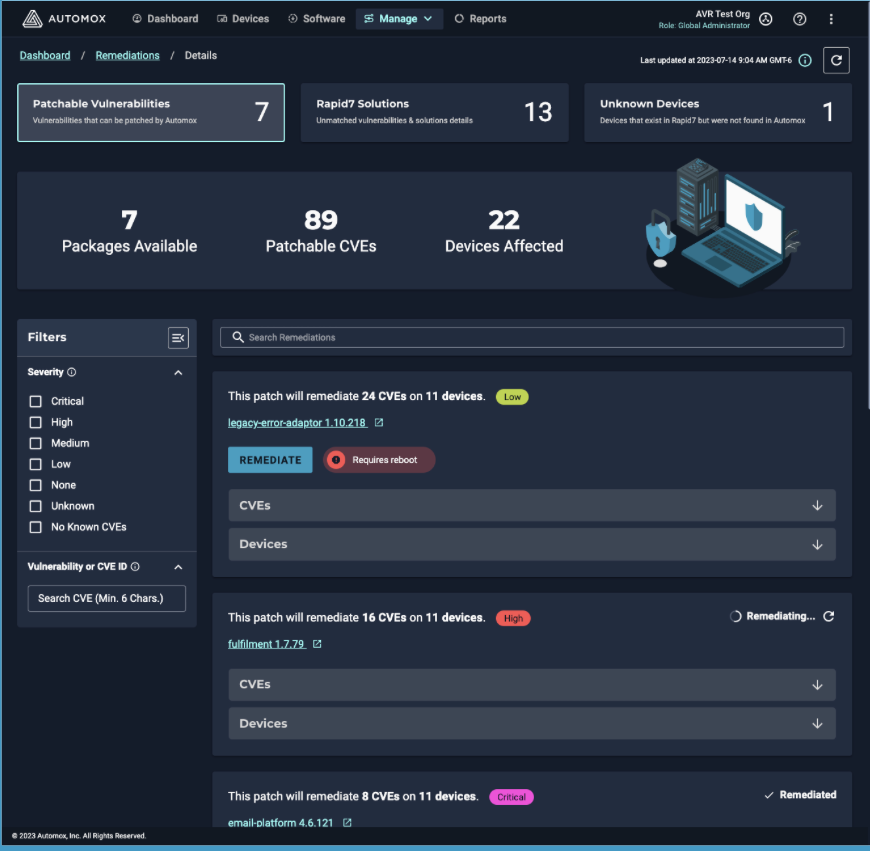
Task: Expand Devices for fulfilment patch
Action: click(x=532, y=723)
